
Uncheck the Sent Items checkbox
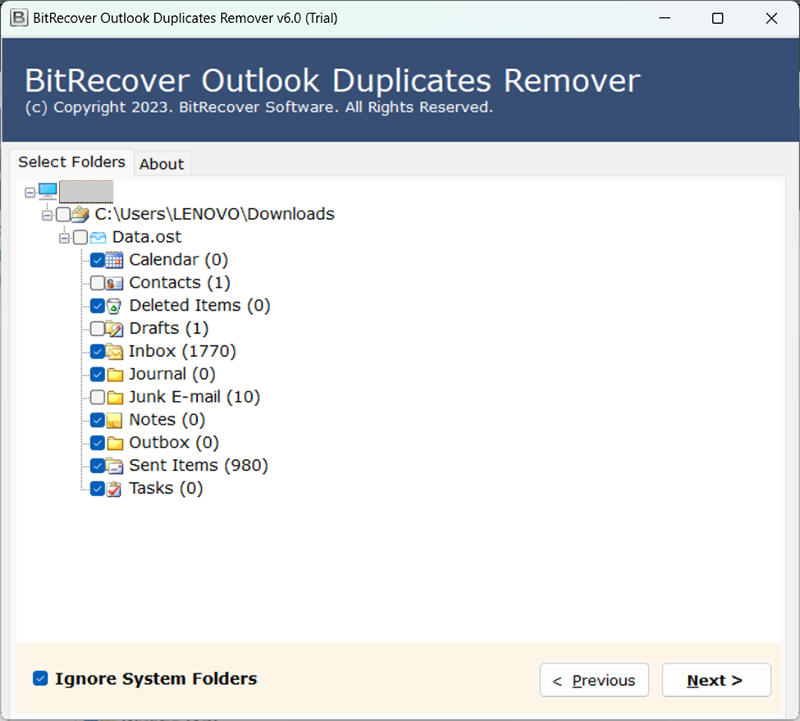point(97,466)
